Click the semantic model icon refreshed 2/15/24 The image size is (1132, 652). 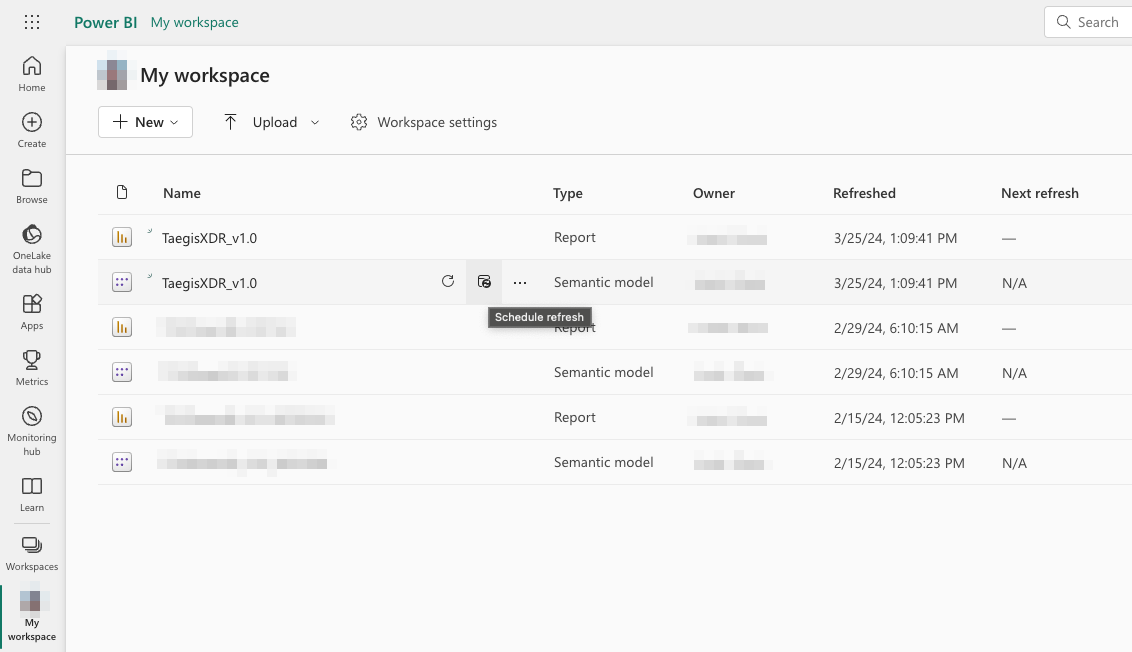122,462
